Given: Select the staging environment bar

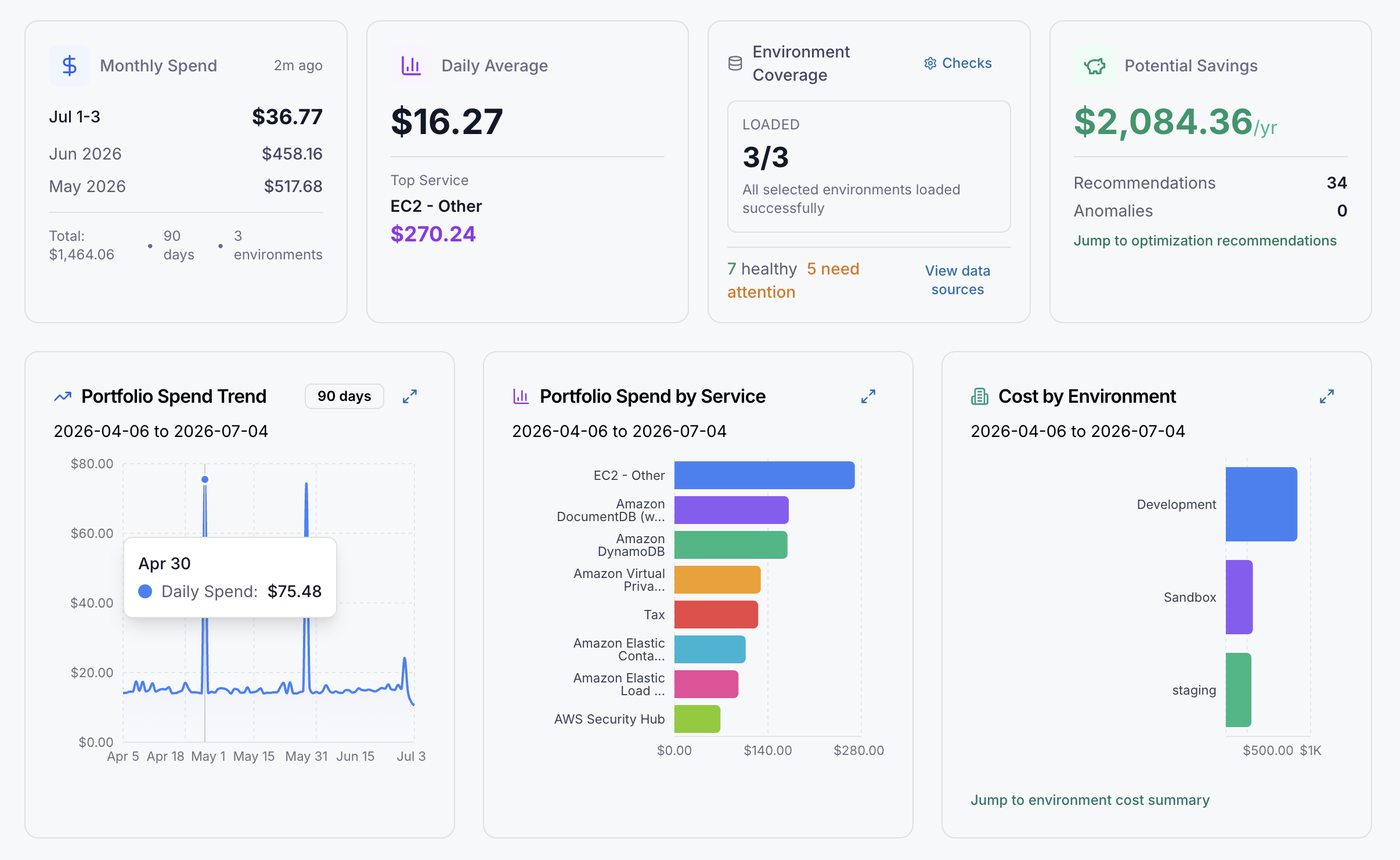Looking at the screenshot, I should (x=1239, y=690).
